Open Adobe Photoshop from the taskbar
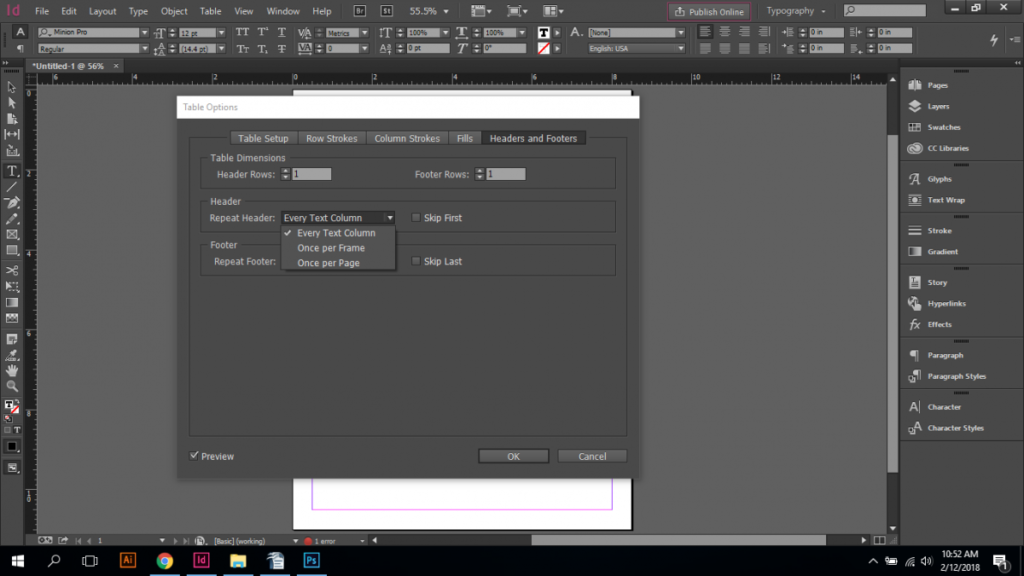The width and height of the screenshot is (1024, 576). [x=310, y=560]
